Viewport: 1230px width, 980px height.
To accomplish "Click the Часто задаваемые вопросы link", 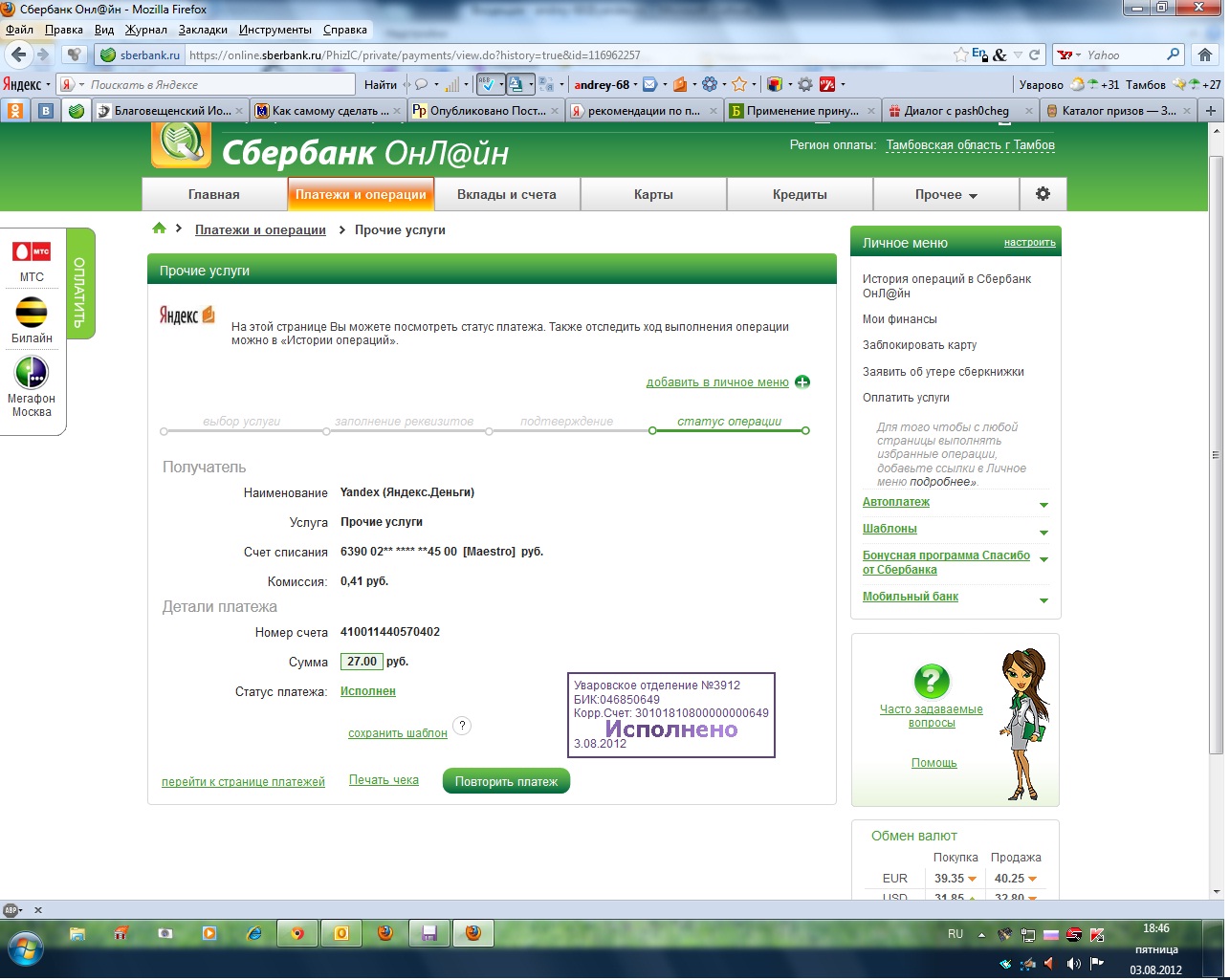I will click(932, 716).
